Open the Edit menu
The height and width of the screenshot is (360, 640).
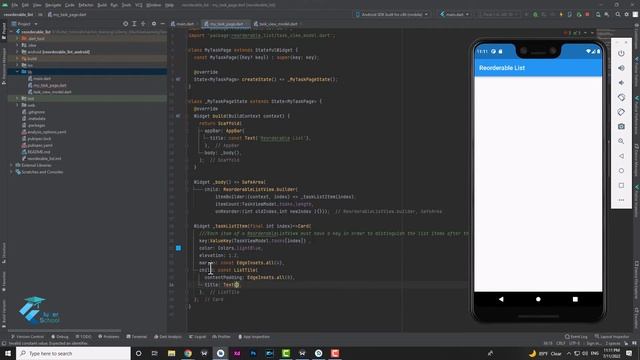pyautogui.click(x=25, y=5)
